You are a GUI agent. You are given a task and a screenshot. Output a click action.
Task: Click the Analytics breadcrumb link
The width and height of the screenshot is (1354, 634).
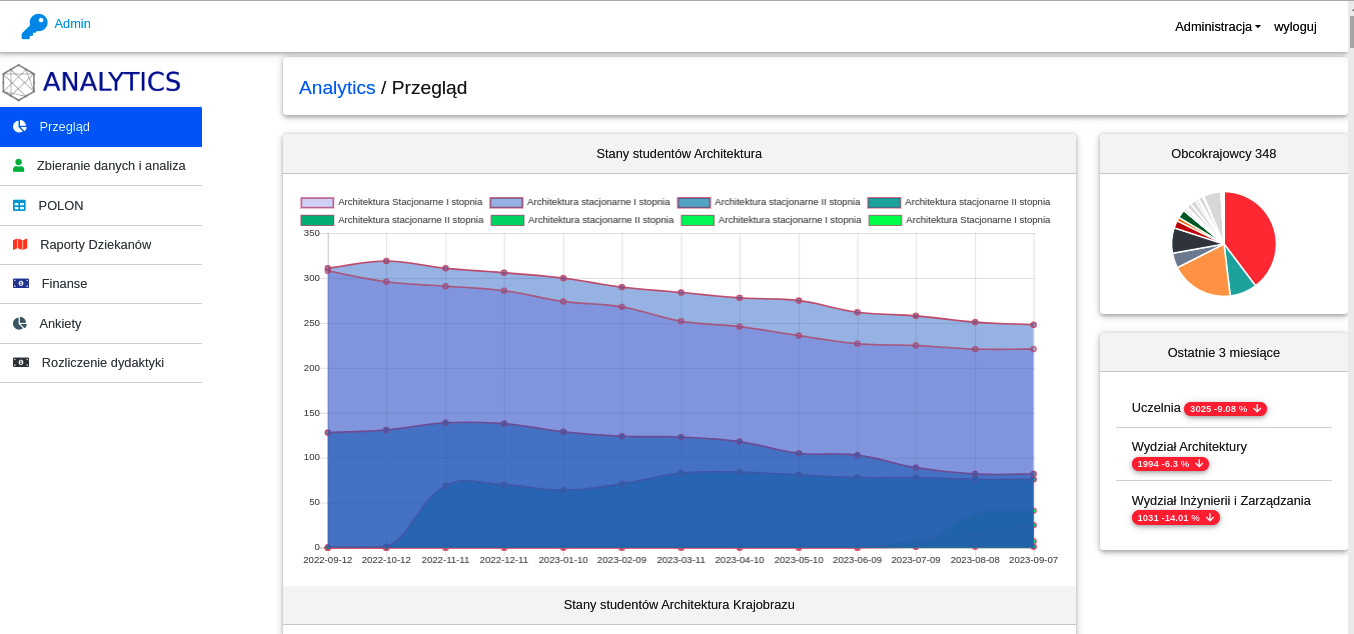337,87
